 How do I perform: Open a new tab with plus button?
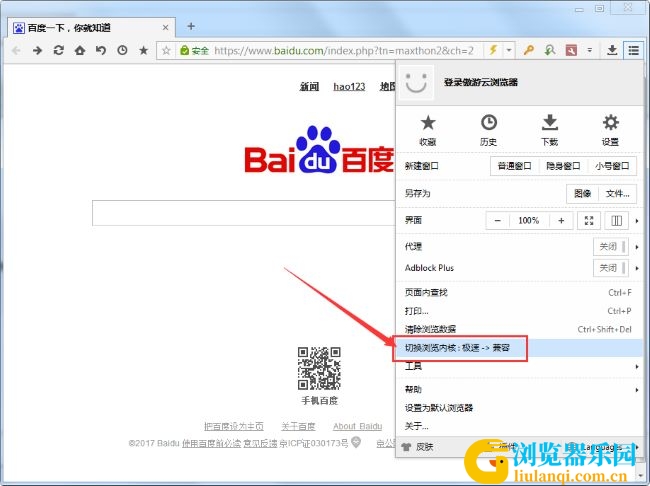pos(191,26)
